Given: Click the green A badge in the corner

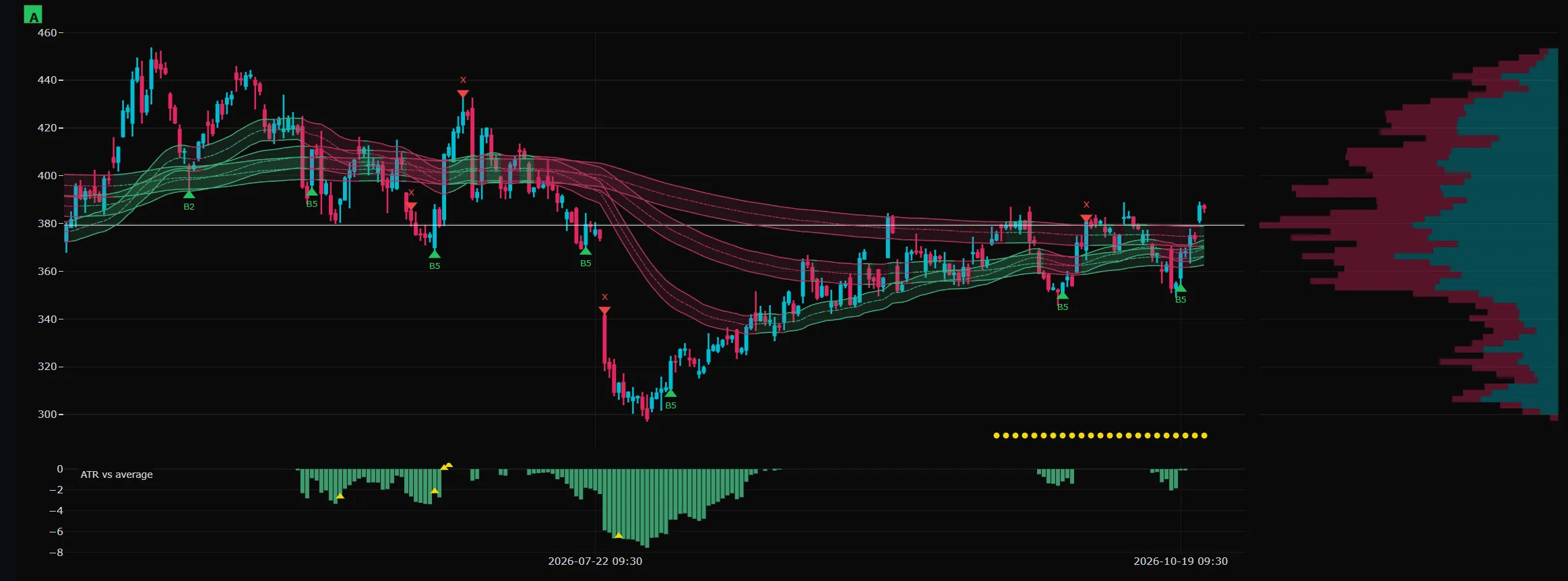Looking at the screenshot, I should click(x=33, y=14).
